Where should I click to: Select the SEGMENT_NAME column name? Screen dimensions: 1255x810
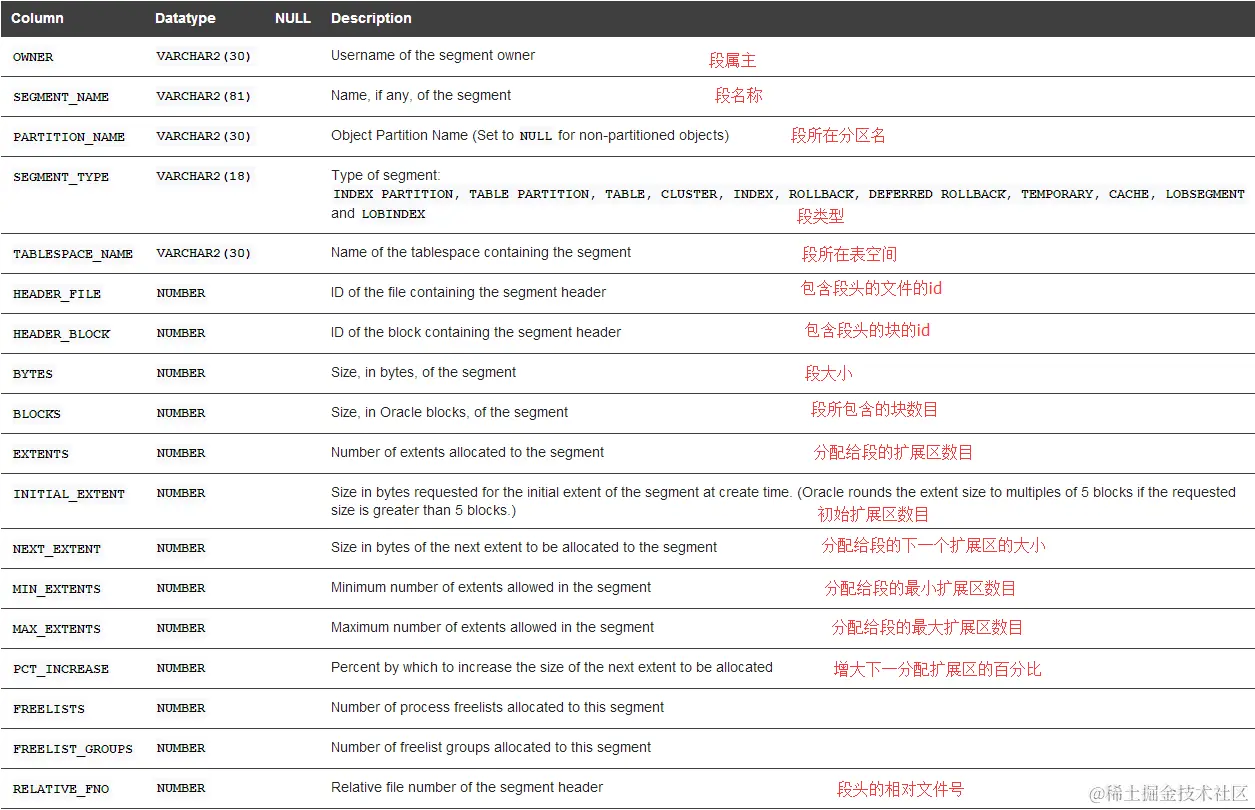(61, 97)
